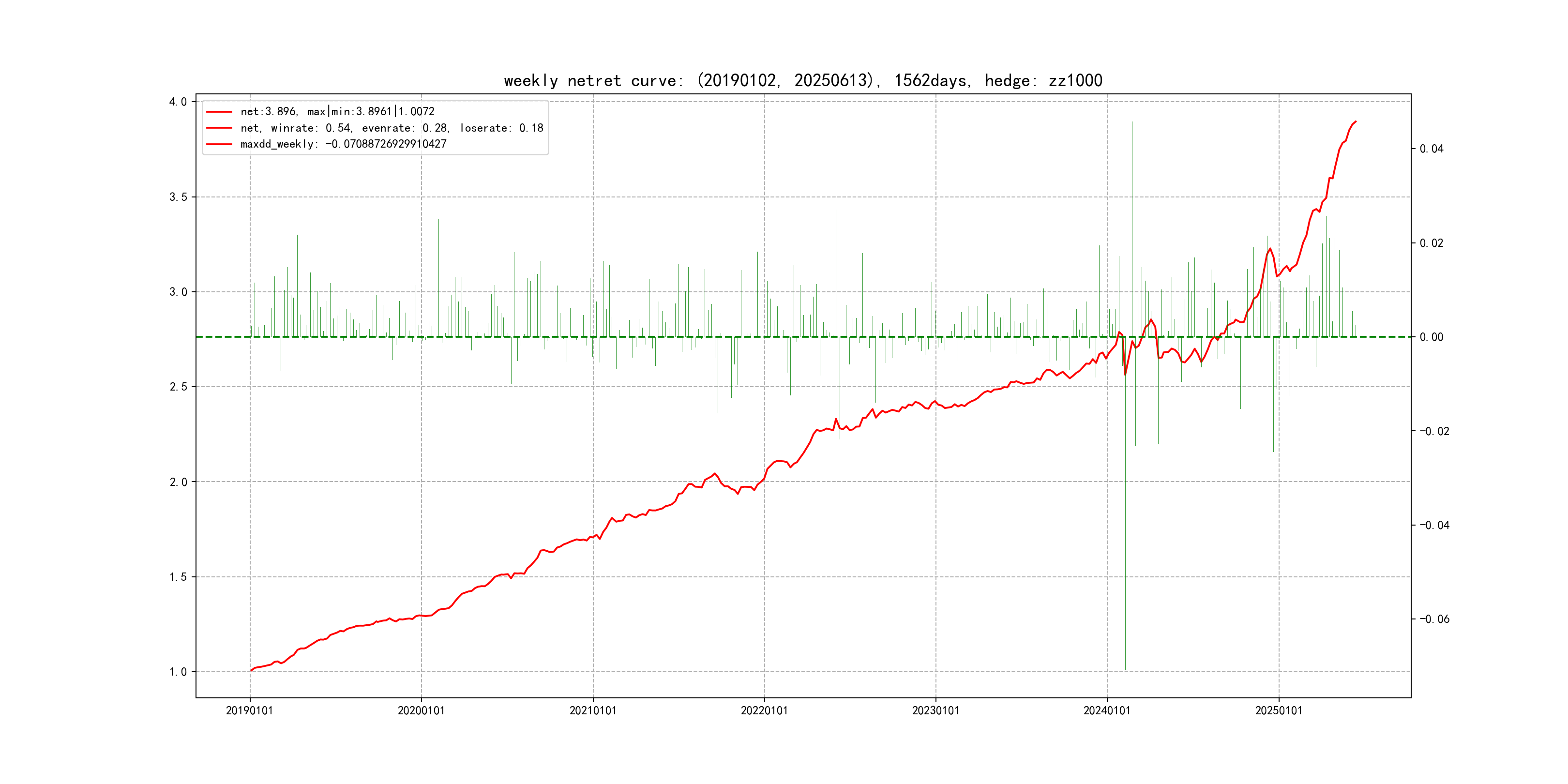Click the 3.5 left y-axis tick label
The height and width of the screenshot is (784, 1568).
[x=178, y=197]
